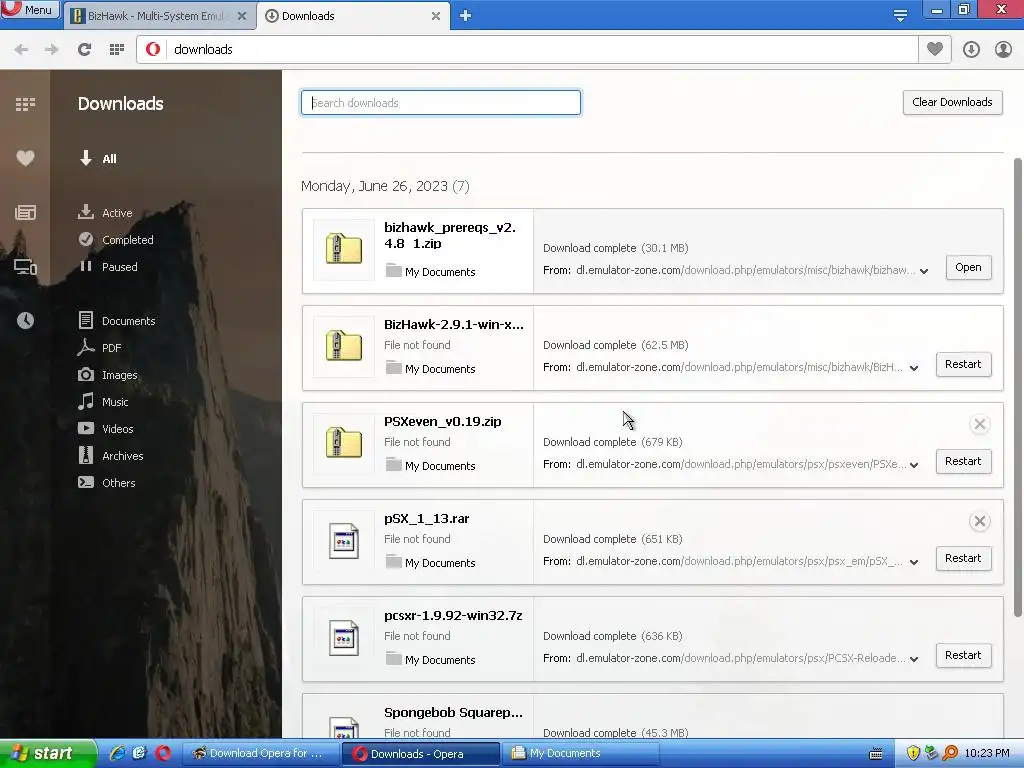This screenshot has height=768, width=1024.
Task: Open the tab menu icon in title bar
Action: (x=900, y=16)
